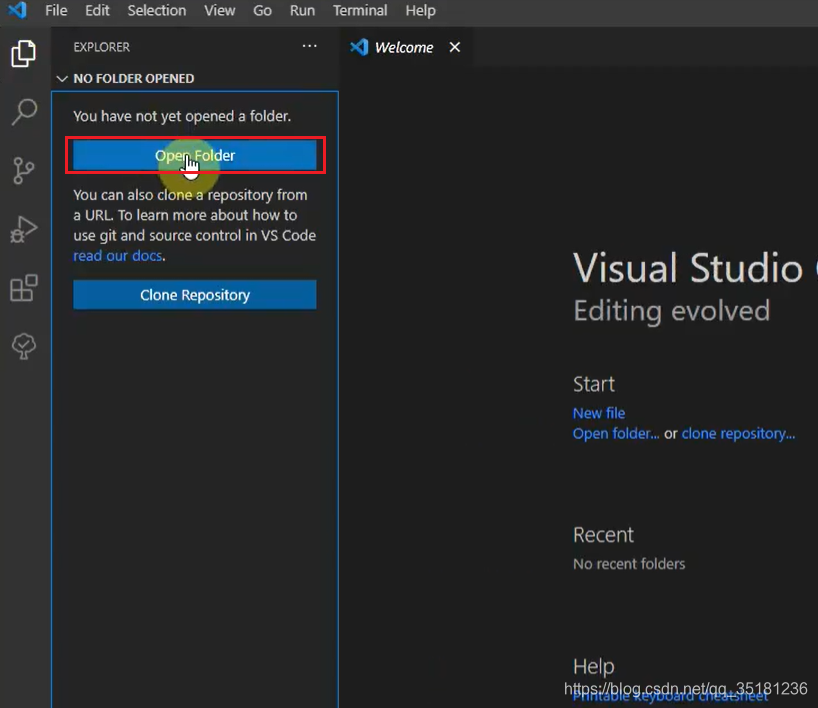Open the Selection menu
818x708 pixels.
[157, 10]
